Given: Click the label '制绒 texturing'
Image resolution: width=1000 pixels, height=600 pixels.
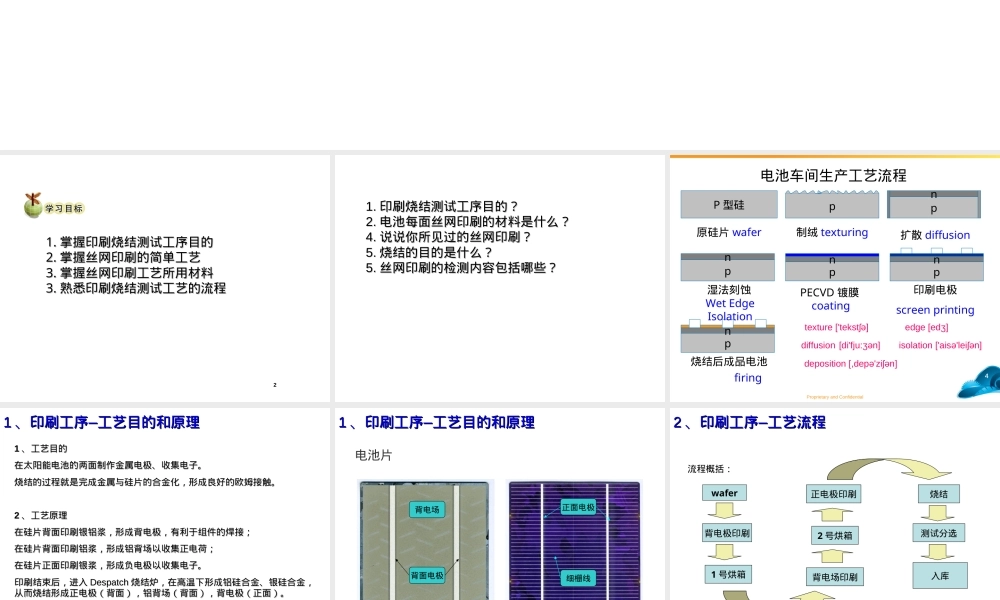Looking at the screenshot, I should (x=832, y=233).
